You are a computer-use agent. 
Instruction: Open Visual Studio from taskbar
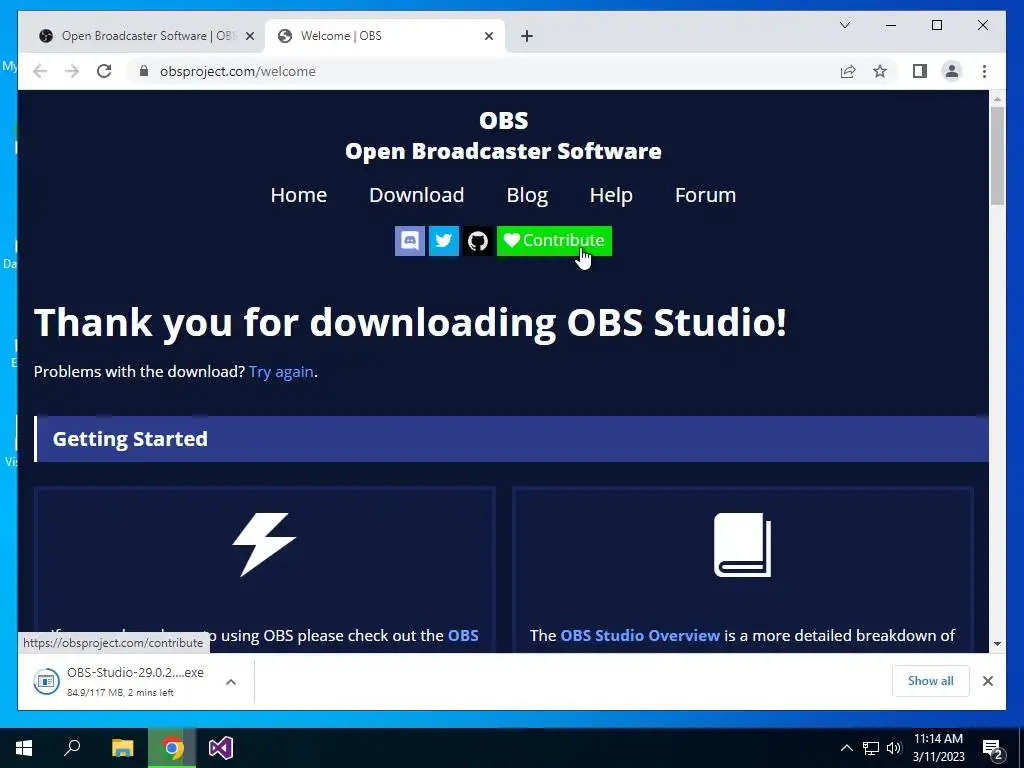(221, 748)
